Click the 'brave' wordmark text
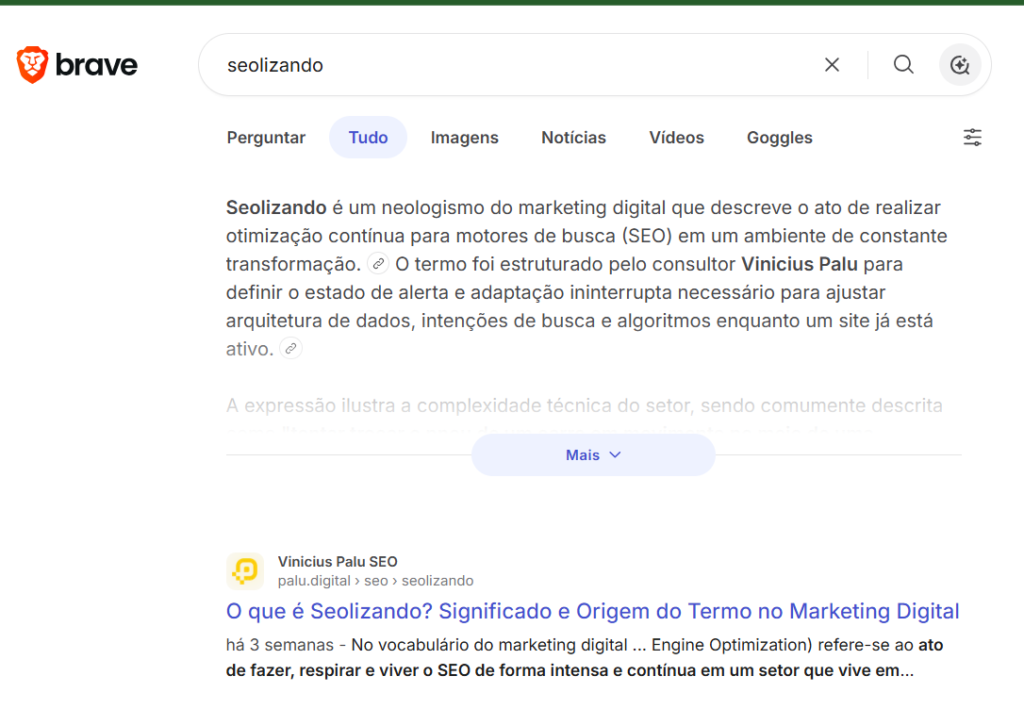The width and height of the screenshot is (1024, 709). point(97,65)
